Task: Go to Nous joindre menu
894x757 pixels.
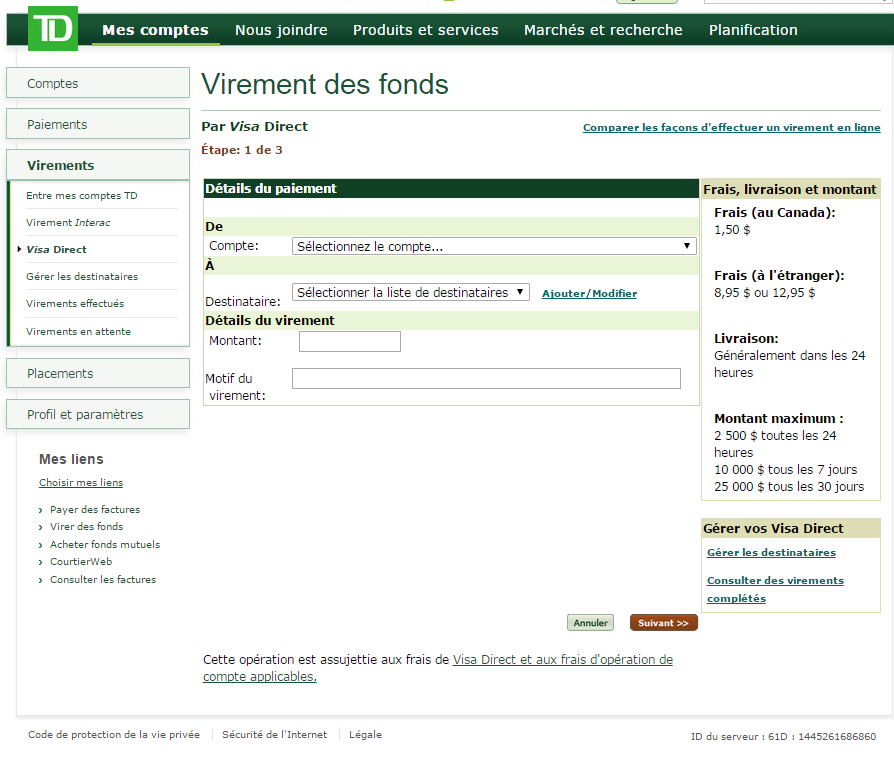Action: [x=281, y=30]
